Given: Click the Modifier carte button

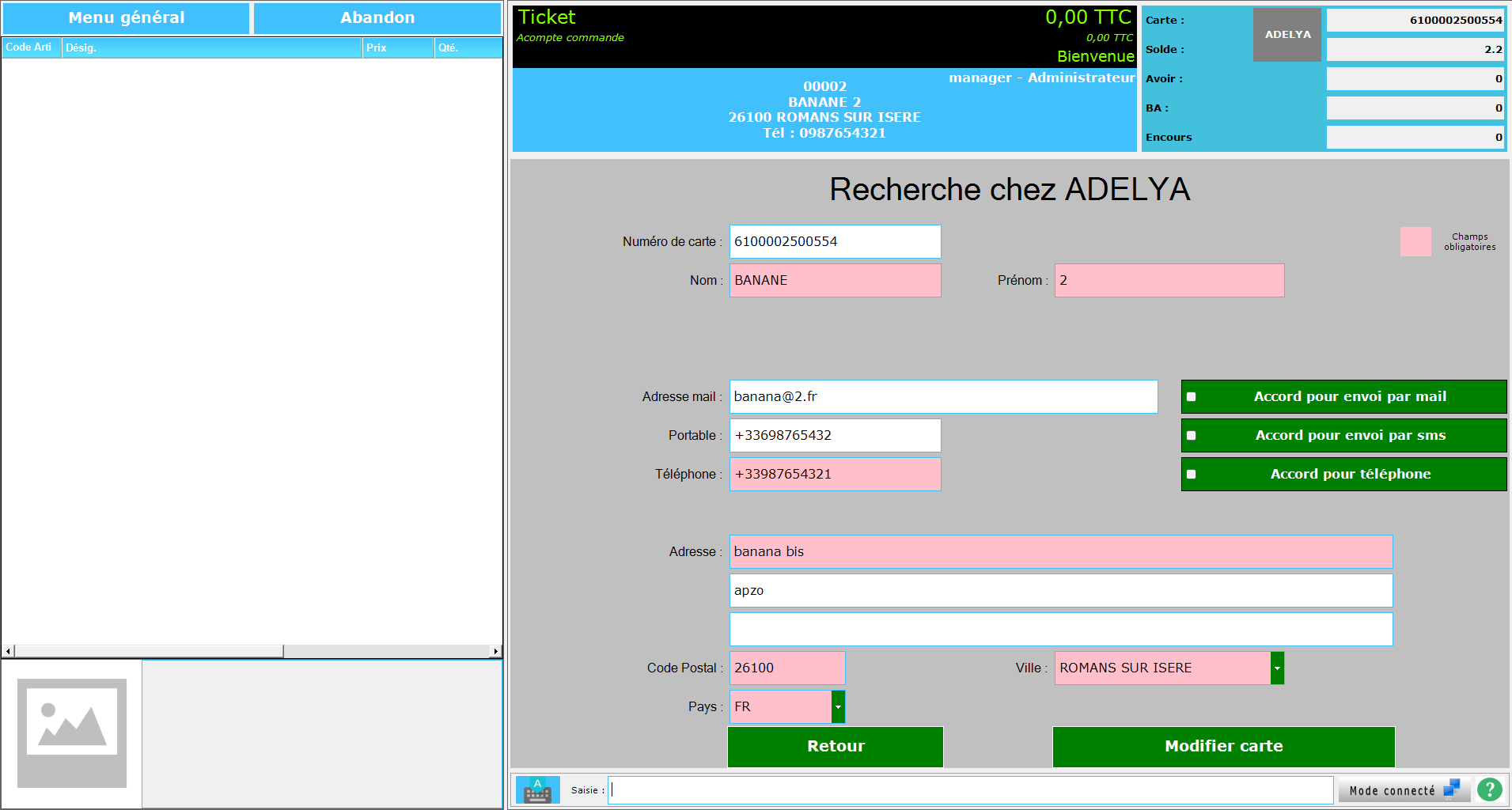Looking at the screenshot, I should click(1224, 747).
